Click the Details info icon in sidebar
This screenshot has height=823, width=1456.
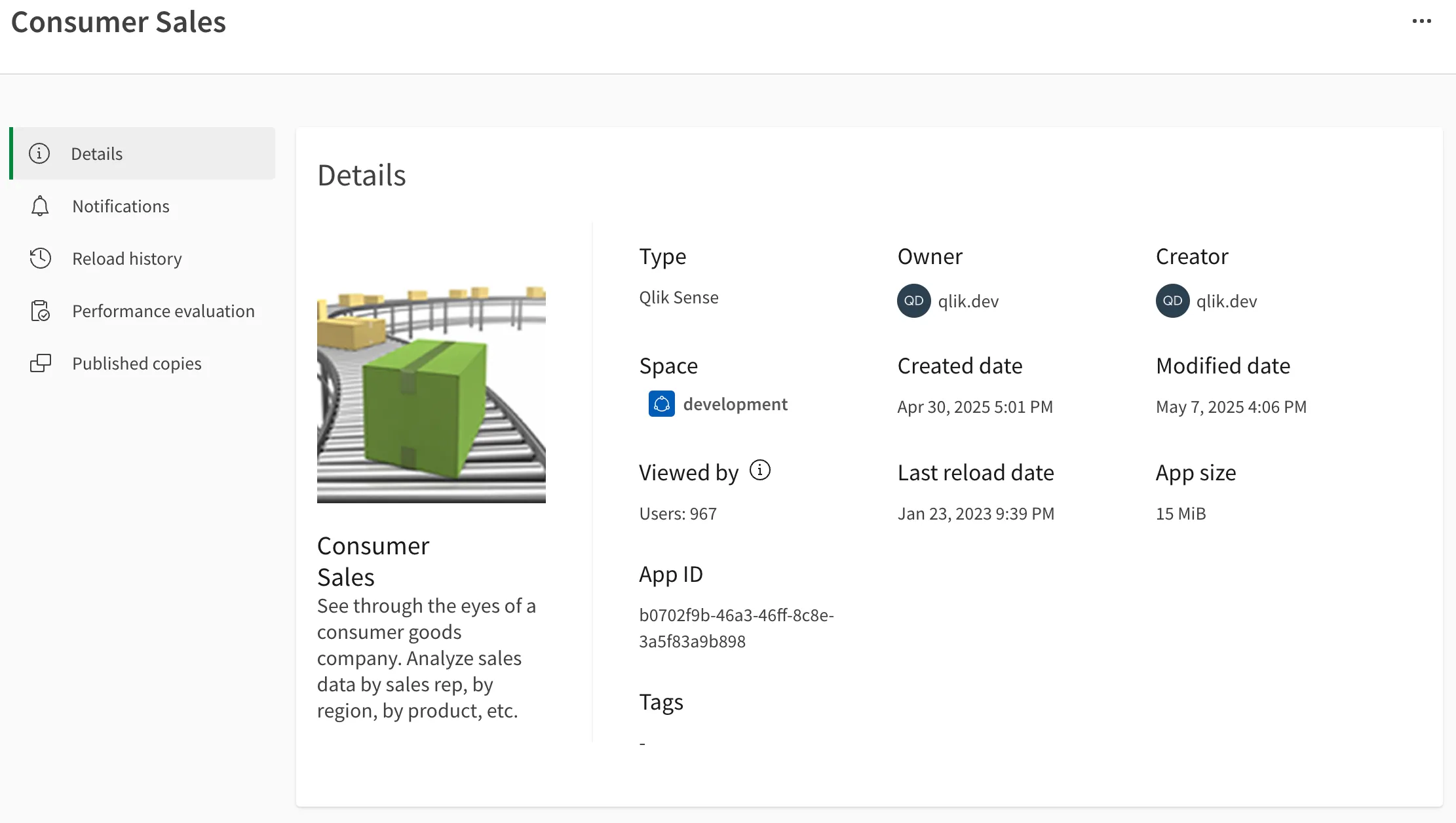pos(41,153)
